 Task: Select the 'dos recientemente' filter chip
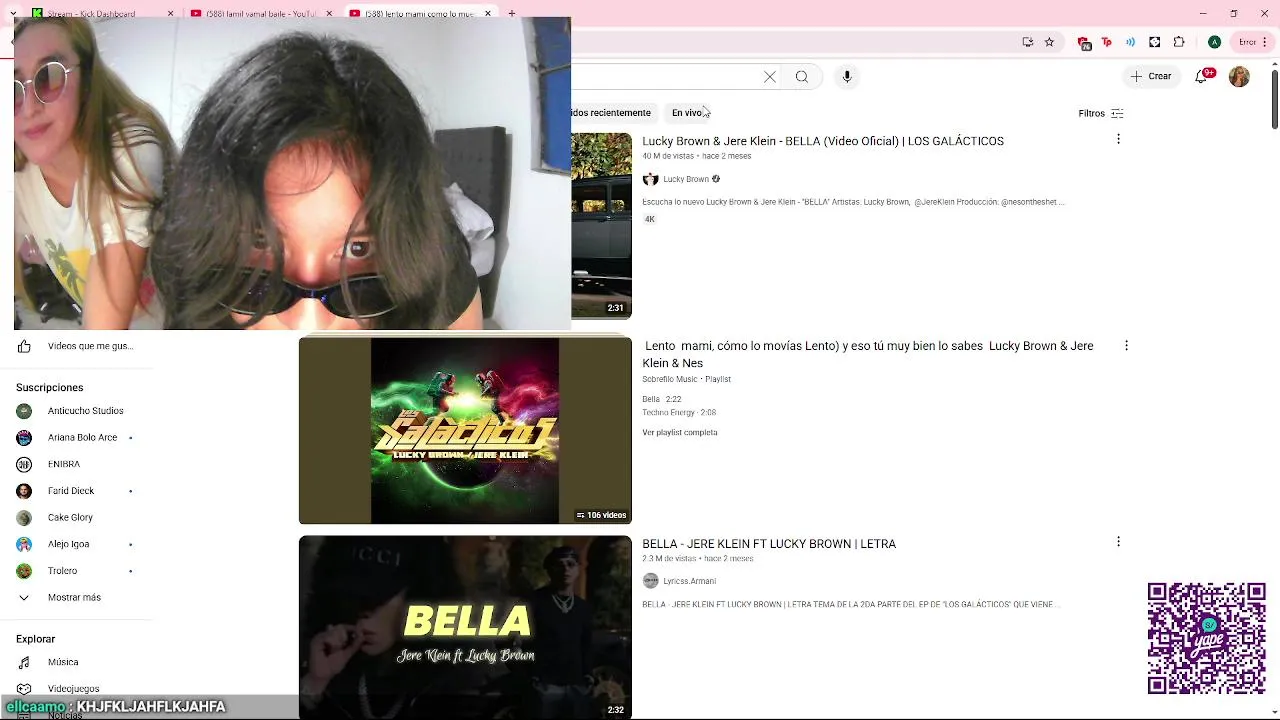(611, 113)
